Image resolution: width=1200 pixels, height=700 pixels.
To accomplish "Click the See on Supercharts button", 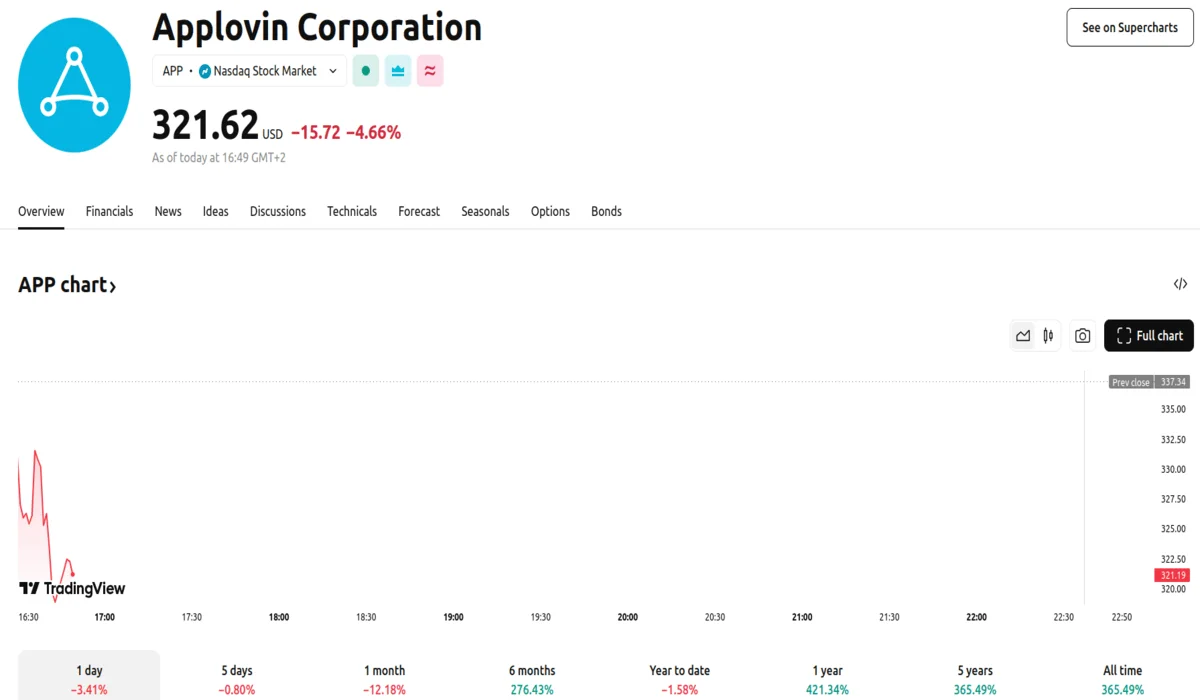I will click(1130, 28).
